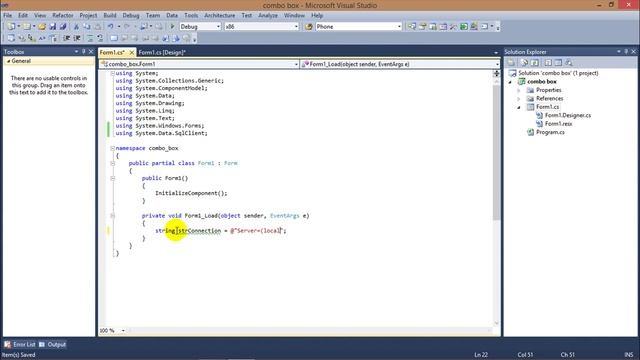
Task: Open the combo_box.Form1 class dropdown
Action: point(296,64)
